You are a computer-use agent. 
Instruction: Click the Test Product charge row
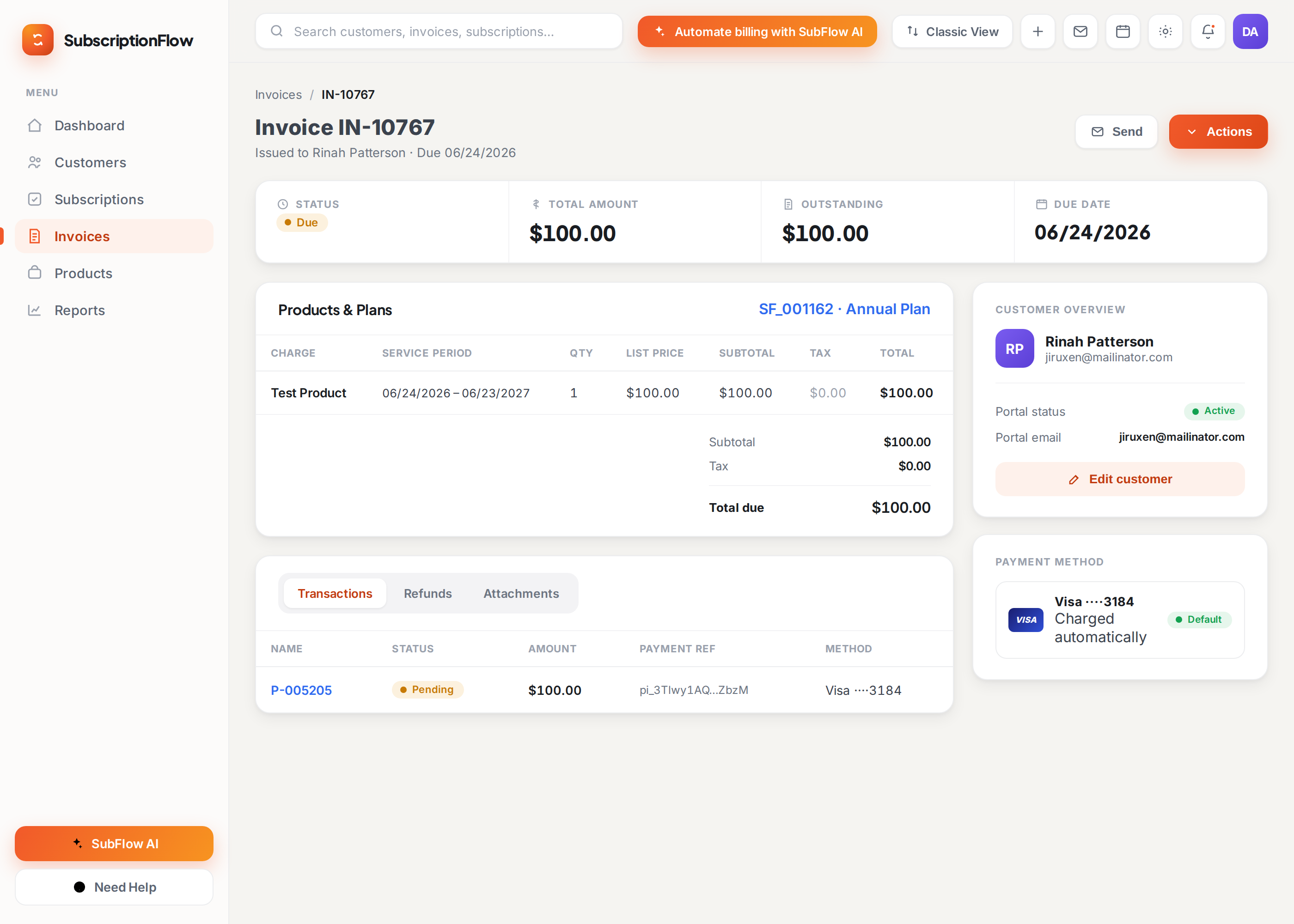pos(604,393)
